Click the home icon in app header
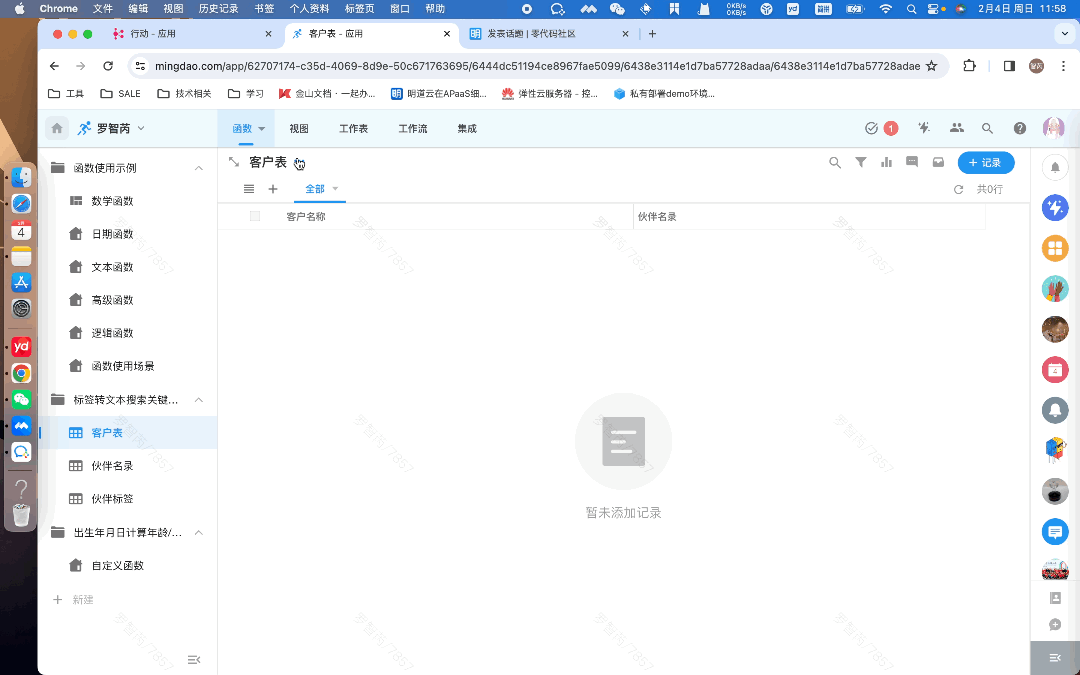This screenshot has width=1080, height=675. coord(57,128)
